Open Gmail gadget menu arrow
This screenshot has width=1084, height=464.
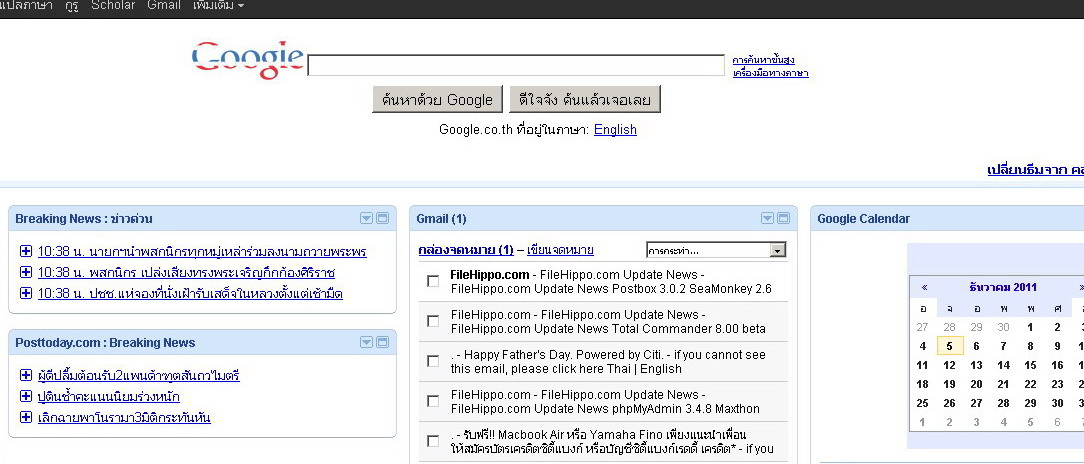coord(767,219)
